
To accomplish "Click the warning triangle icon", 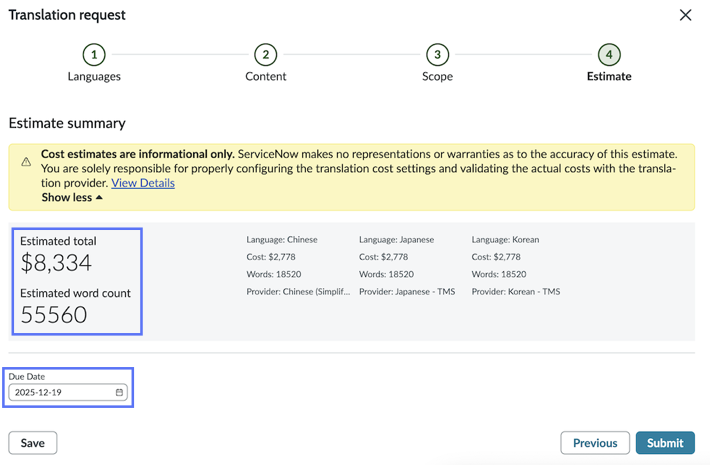I will (26, 162).
